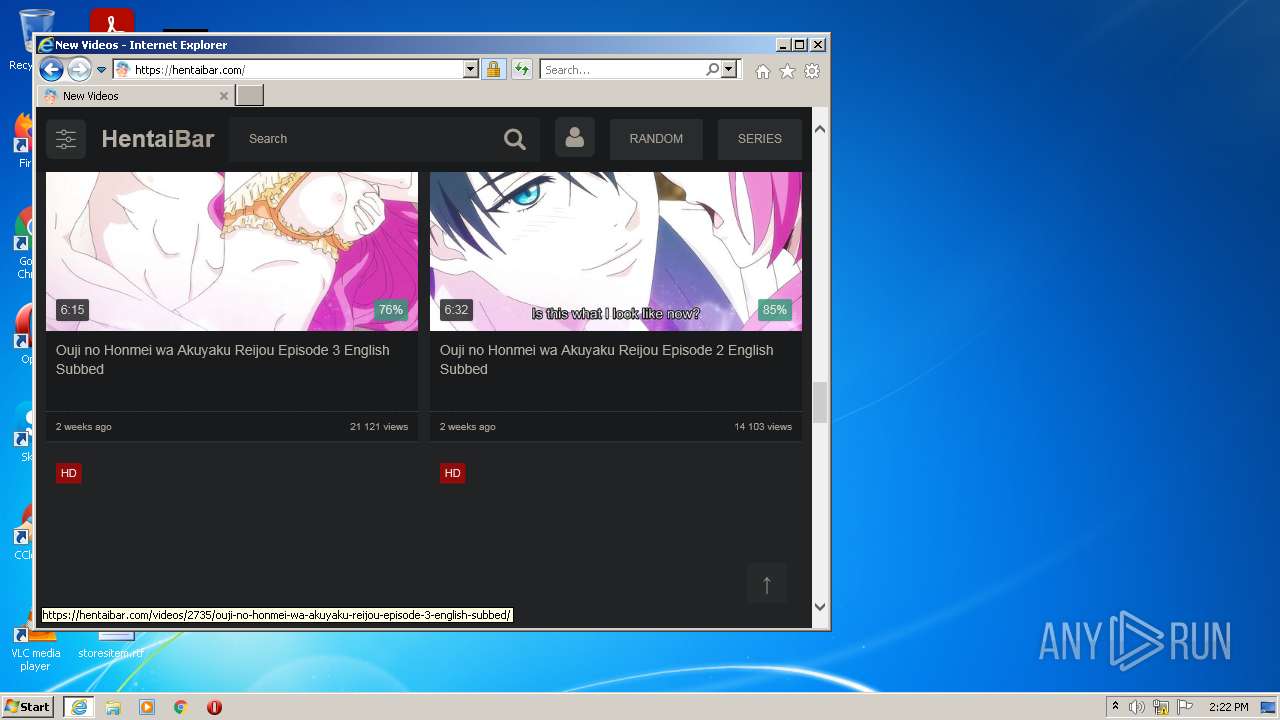Click the vertical scrollbar thumb

pyautogui.click(x=820, y=403)
